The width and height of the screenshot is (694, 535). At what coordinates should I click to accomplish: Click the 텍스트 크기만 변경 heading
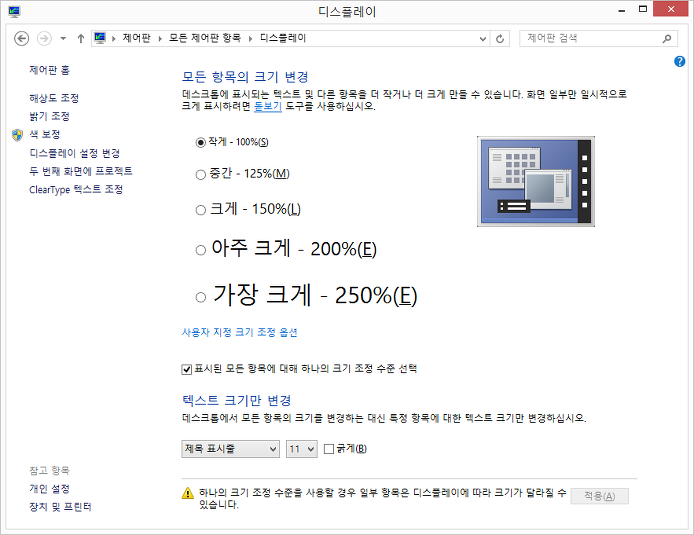[x=237, y=400]
